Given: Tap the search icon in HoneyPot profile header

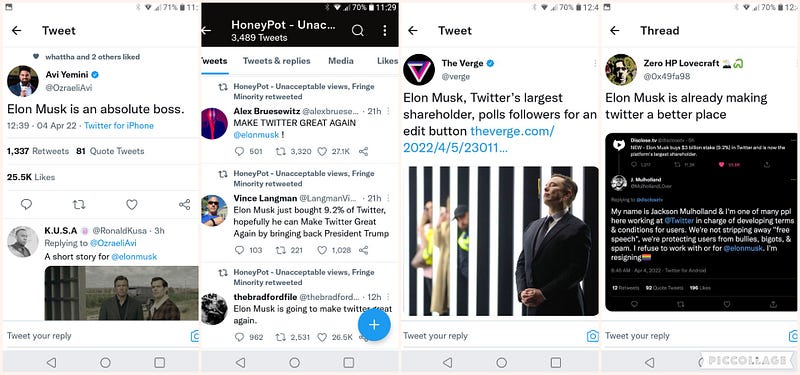Looking at the screenshot, I should [358, 31].
